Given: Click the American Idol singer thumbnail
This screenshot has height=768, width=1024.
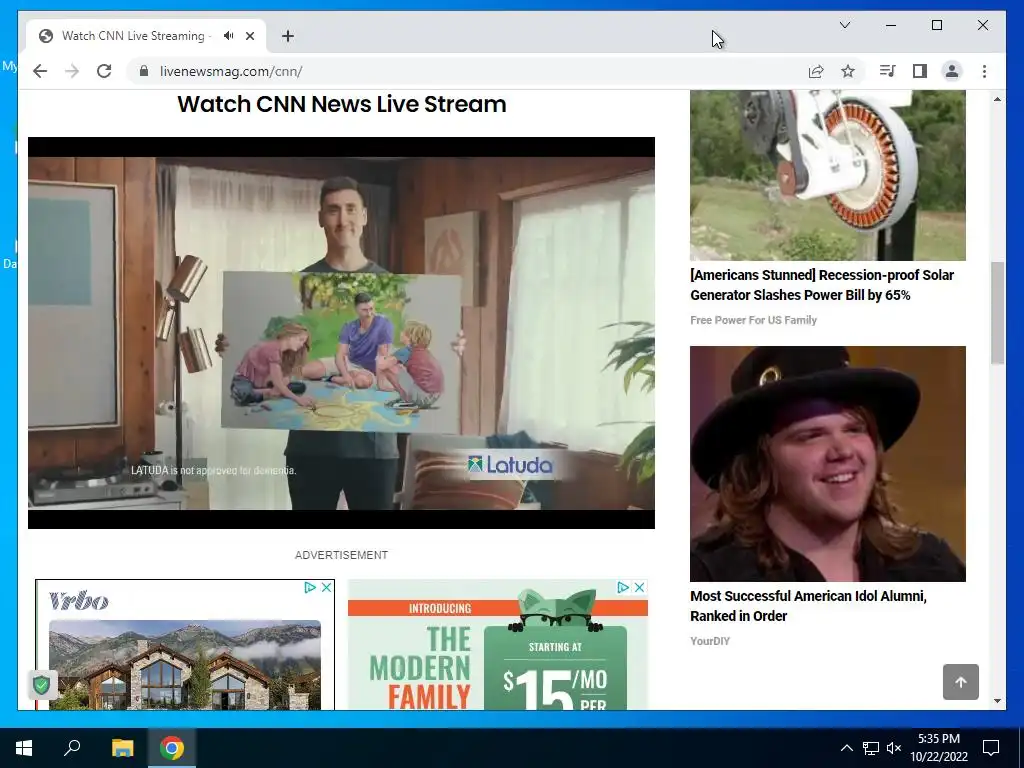Looking at the screenshot, I should pyautogui.click(x=827, y=464).
